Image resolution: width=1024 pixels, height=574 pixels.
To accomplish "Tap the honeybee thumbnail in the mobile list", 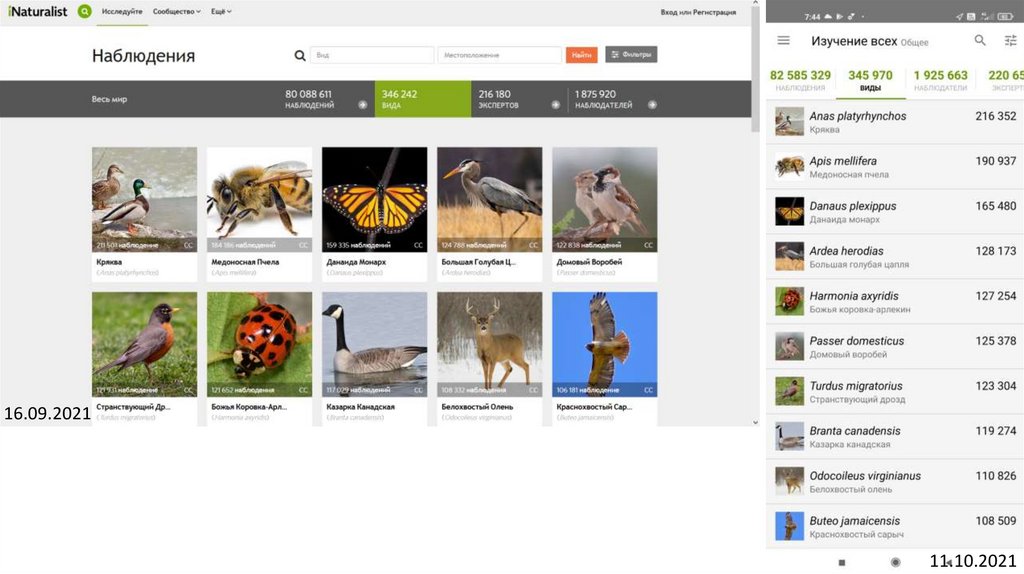I will pyautogui.click(x=790, y=167).
